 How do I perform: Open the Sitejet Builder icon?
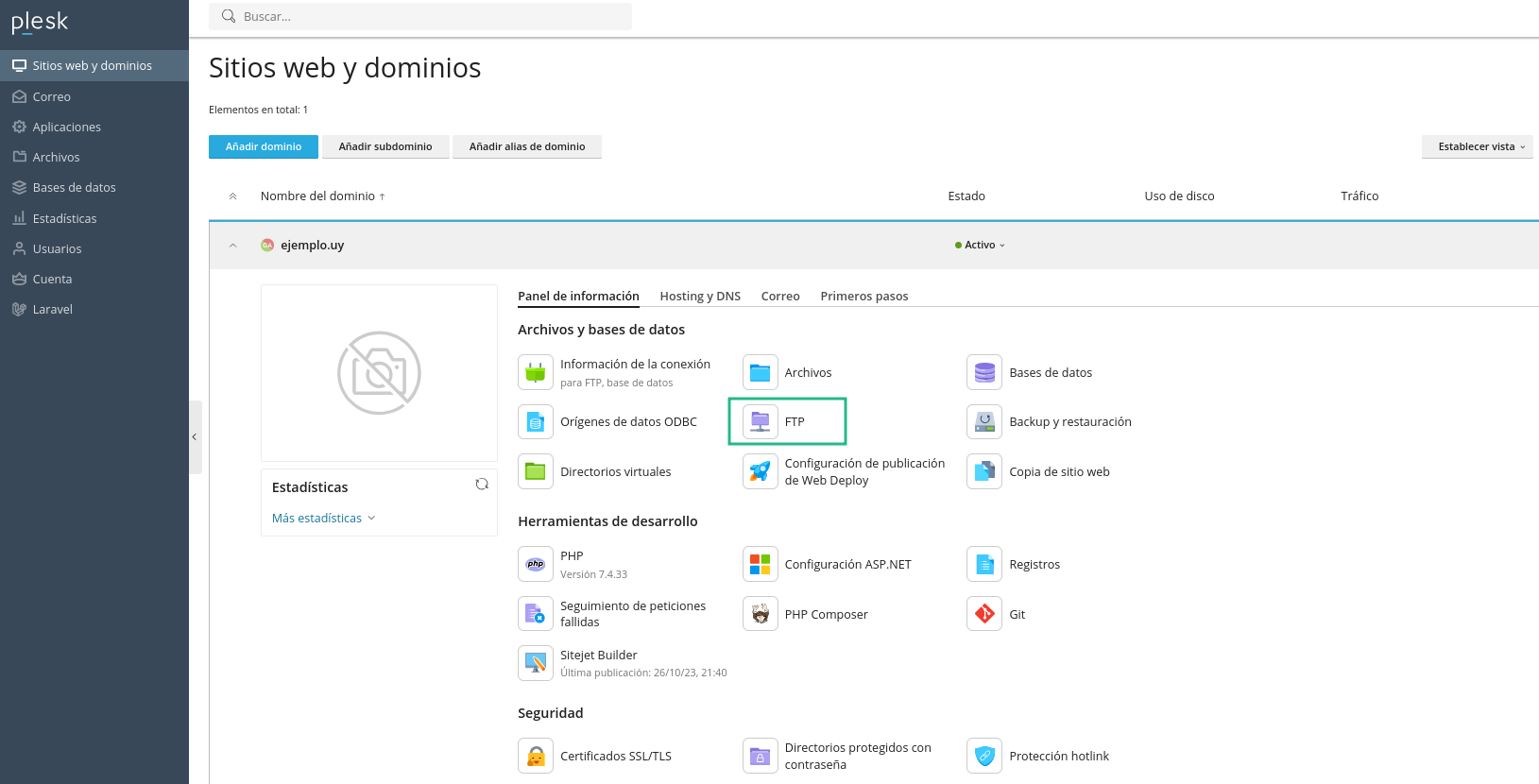(x=536, y=663)
